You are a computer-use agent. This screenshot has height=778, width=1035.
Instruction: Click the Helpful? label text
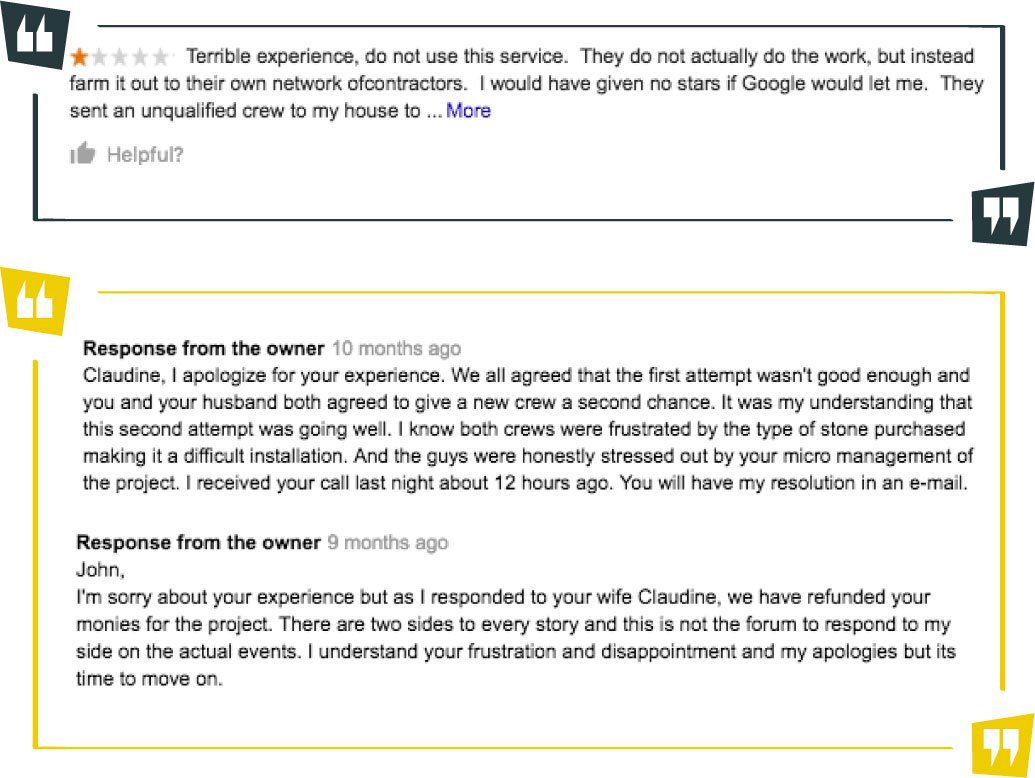coord(145,154)
